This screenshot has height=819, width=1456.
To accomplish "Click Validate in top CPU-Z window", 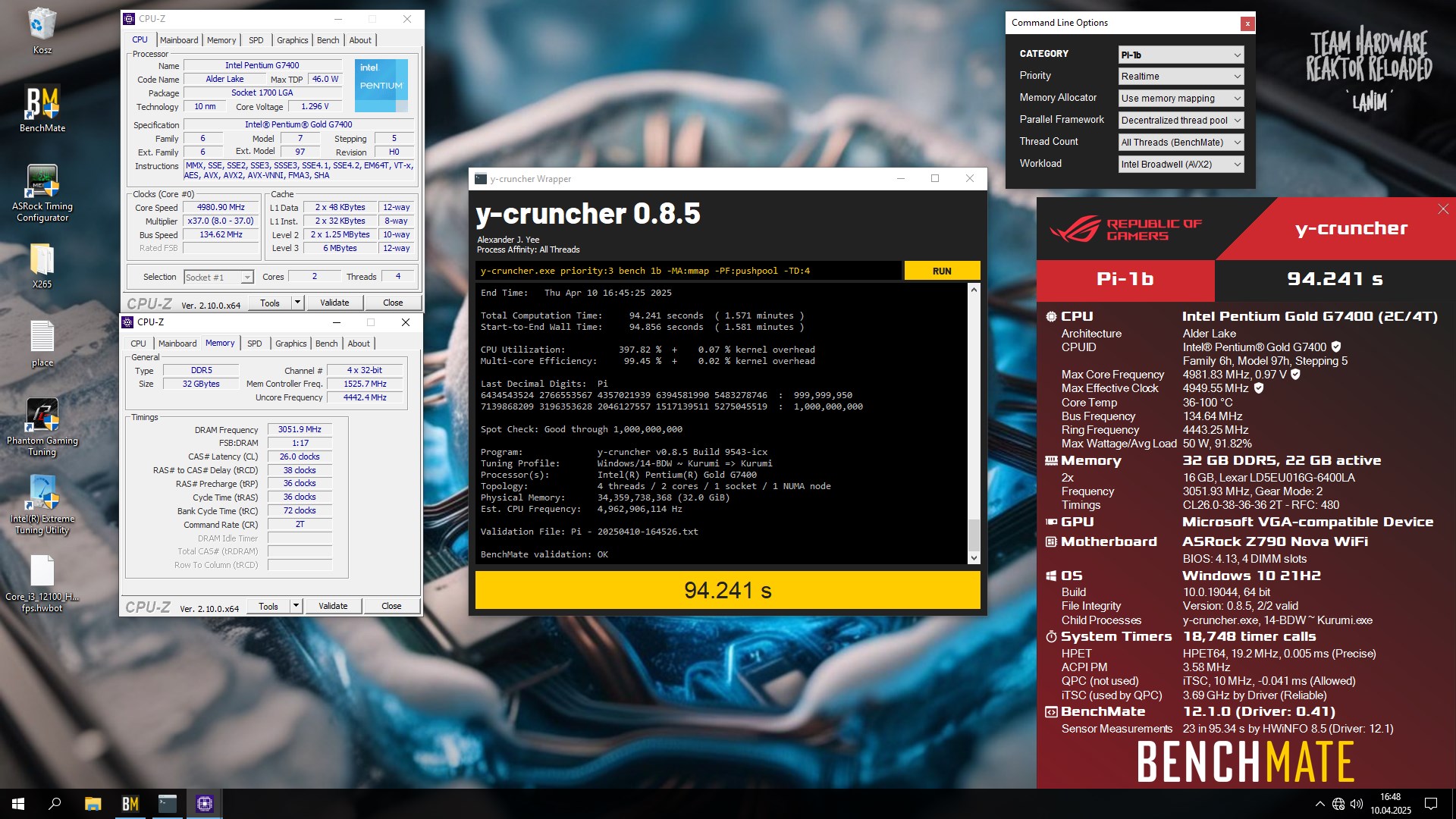I will (334, 303).
